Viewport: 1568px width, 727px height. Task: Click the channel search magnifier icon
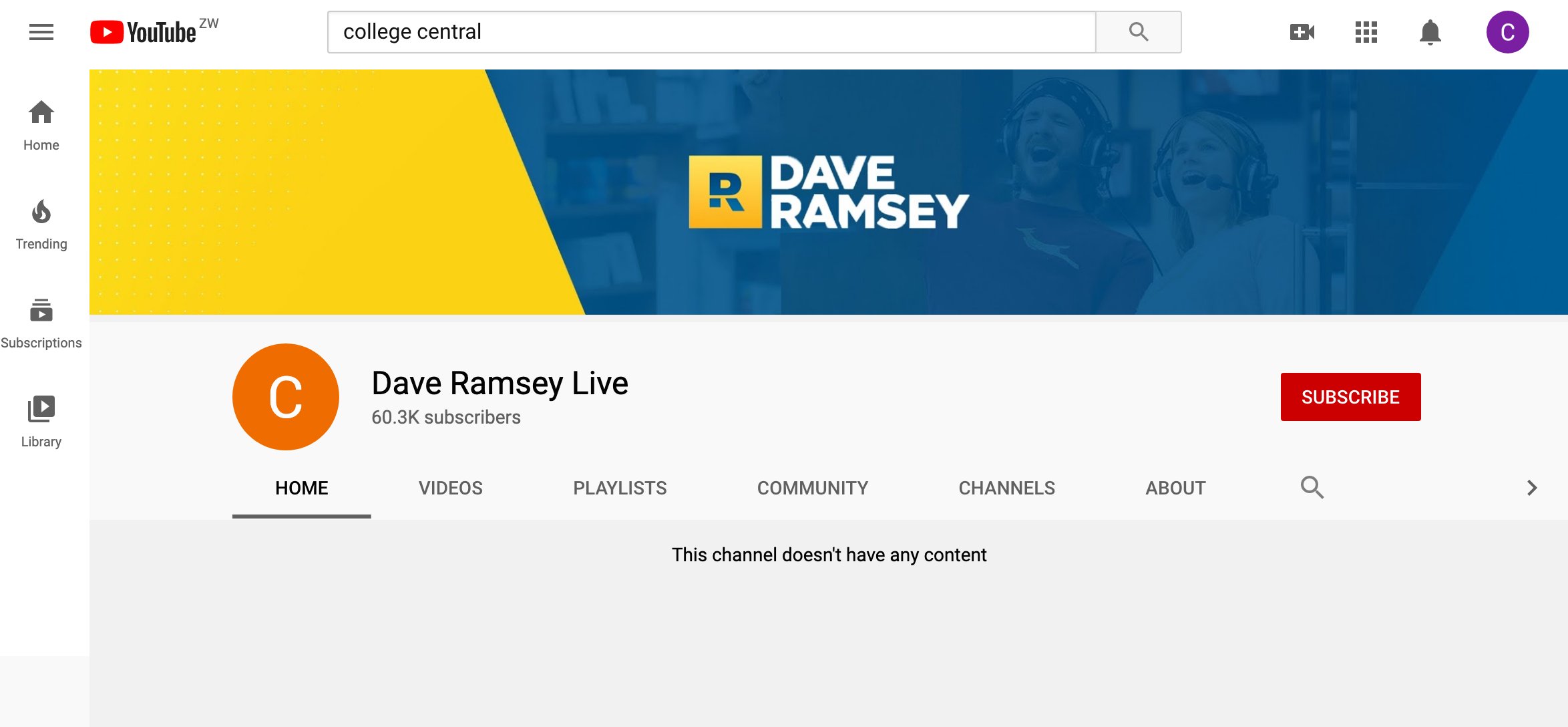click(x=1312, y=487)
